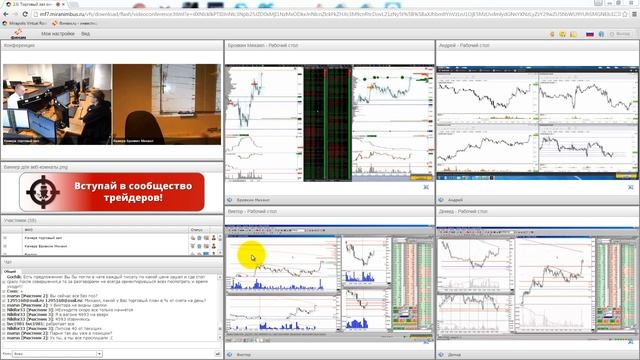Open Бровкин Михаил's shared desktop view
Image resolution: width=640 pixels, height=360 pixels.
coord(329,123)
